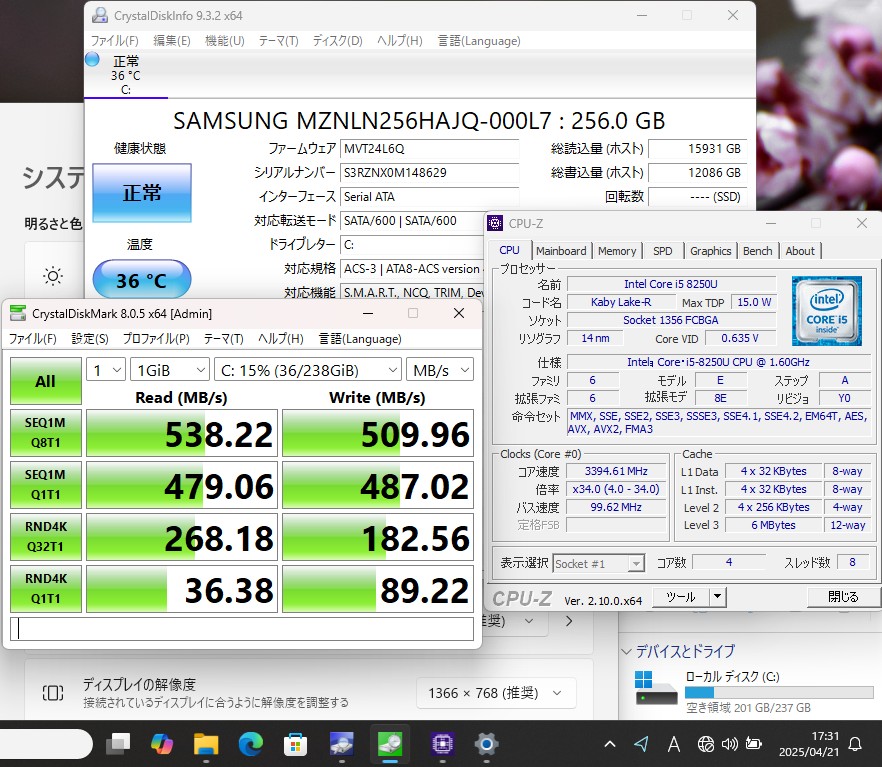Viewport: 882px width, 767px height.
Task: Select the Local Disk (C:) drive icon
Action: pos(655,688)
